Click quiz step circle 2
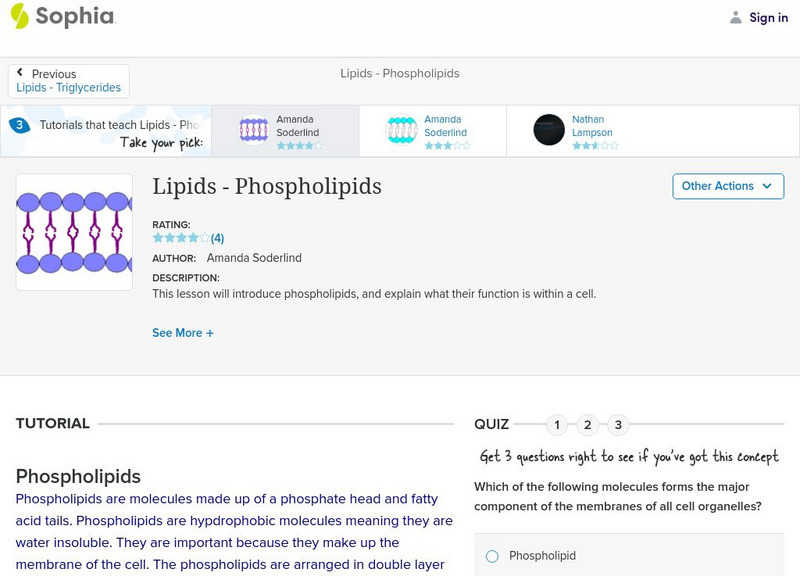This screenshot has width=800, height=576. coord(588,425)
